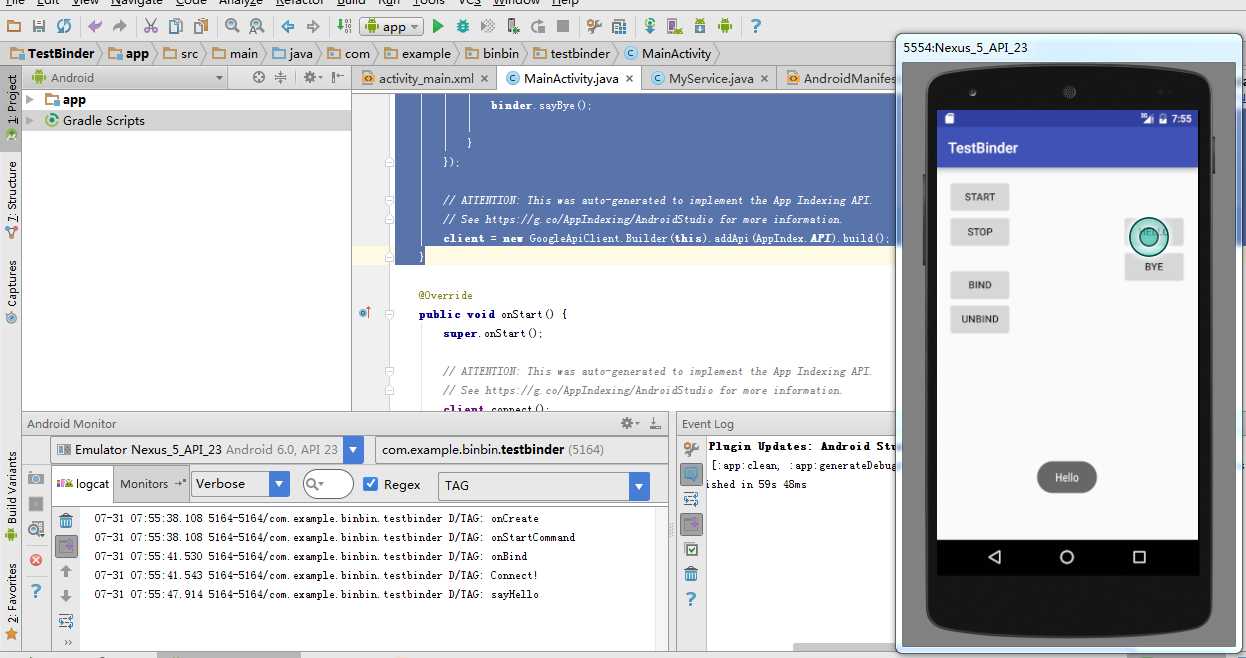Click the logcat more options chevrons
Viewport: 1246px width, 658px height.
[x=67, y=642]
